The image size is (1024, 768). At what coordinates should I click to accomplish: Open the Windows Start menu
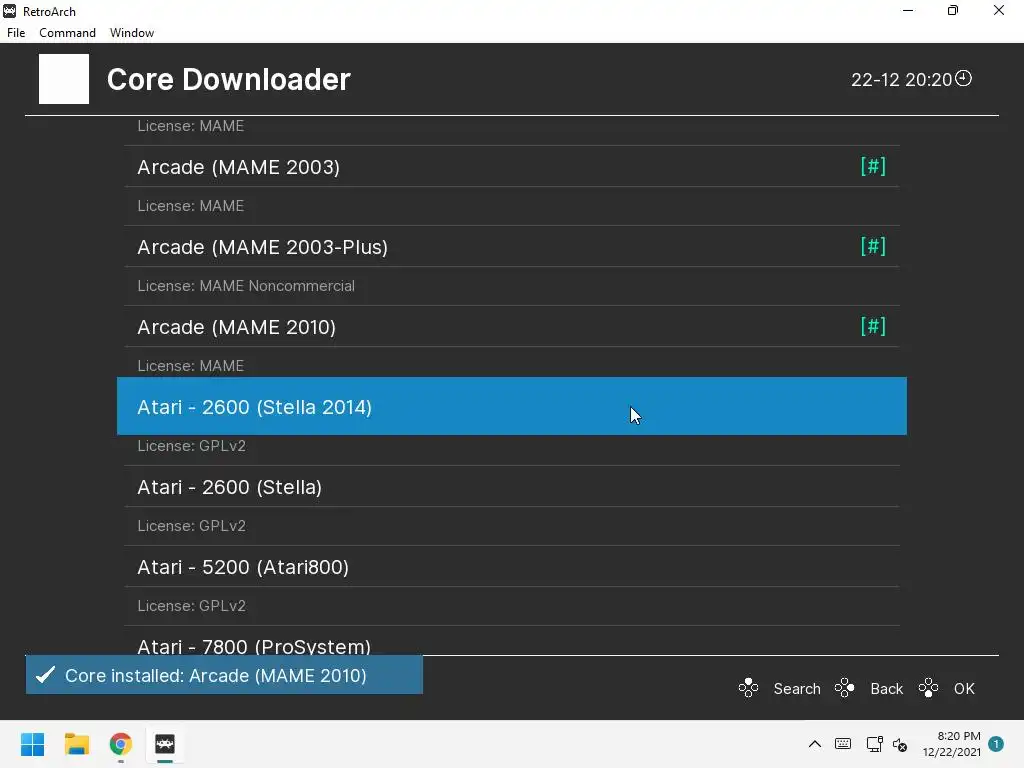[33, 744]
